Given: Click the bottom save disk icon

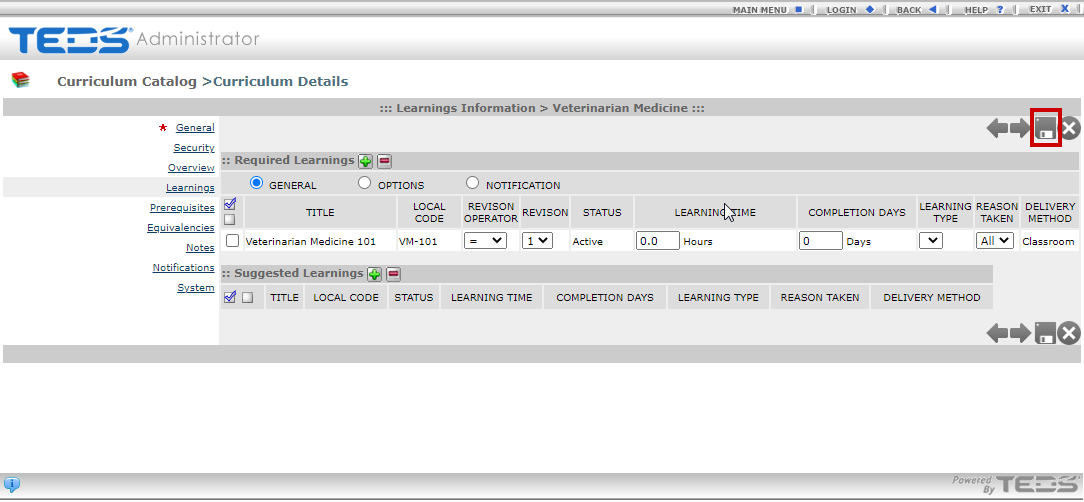Looking at the screenshot, I should 1045,333.
